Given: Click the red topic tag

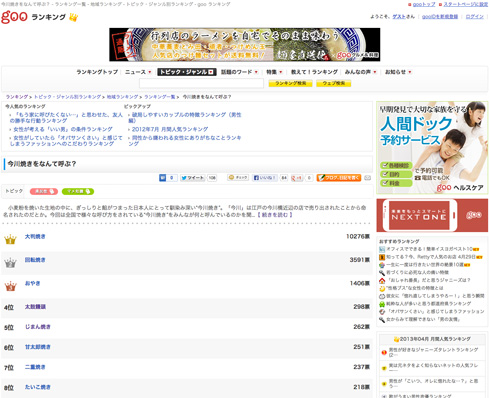Looking at the screenshot, I should 44,191.
